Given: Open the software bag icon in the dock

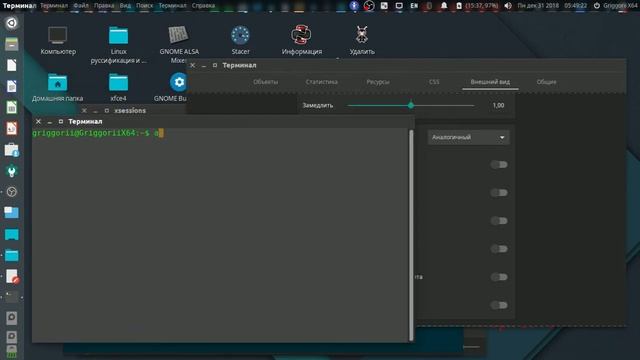Looking at the screenshot, I should [x=11, y=150].
